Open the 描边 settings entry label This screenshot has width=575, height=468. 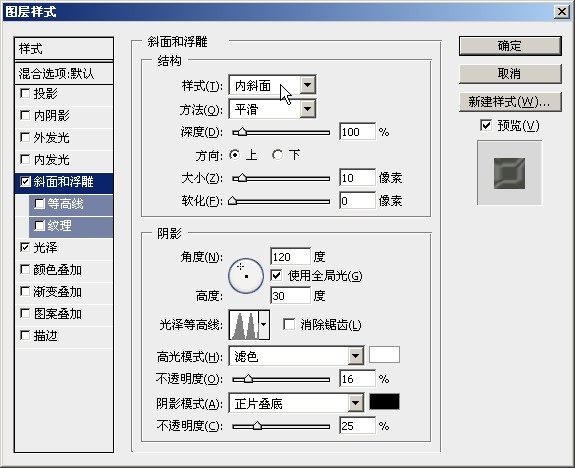coord(45,336)
